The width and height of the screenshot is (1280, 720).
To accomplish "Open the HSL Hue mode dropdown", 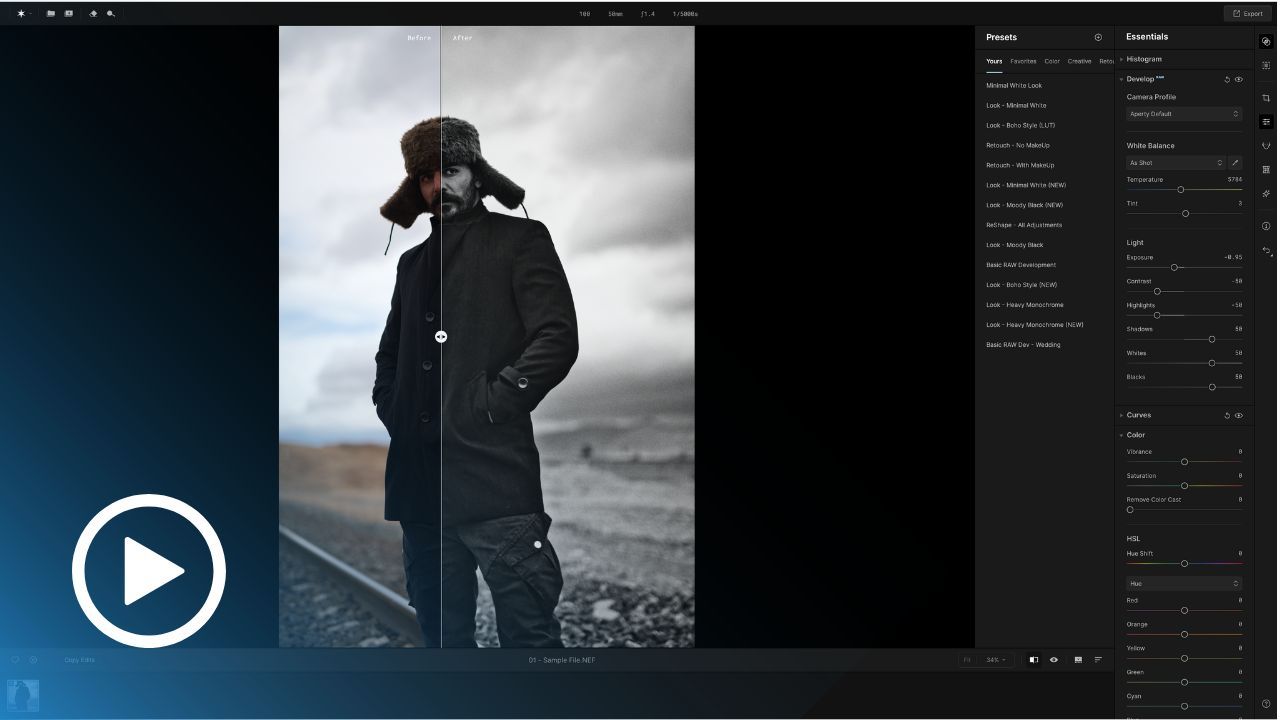I will (x=1184, y=583).
